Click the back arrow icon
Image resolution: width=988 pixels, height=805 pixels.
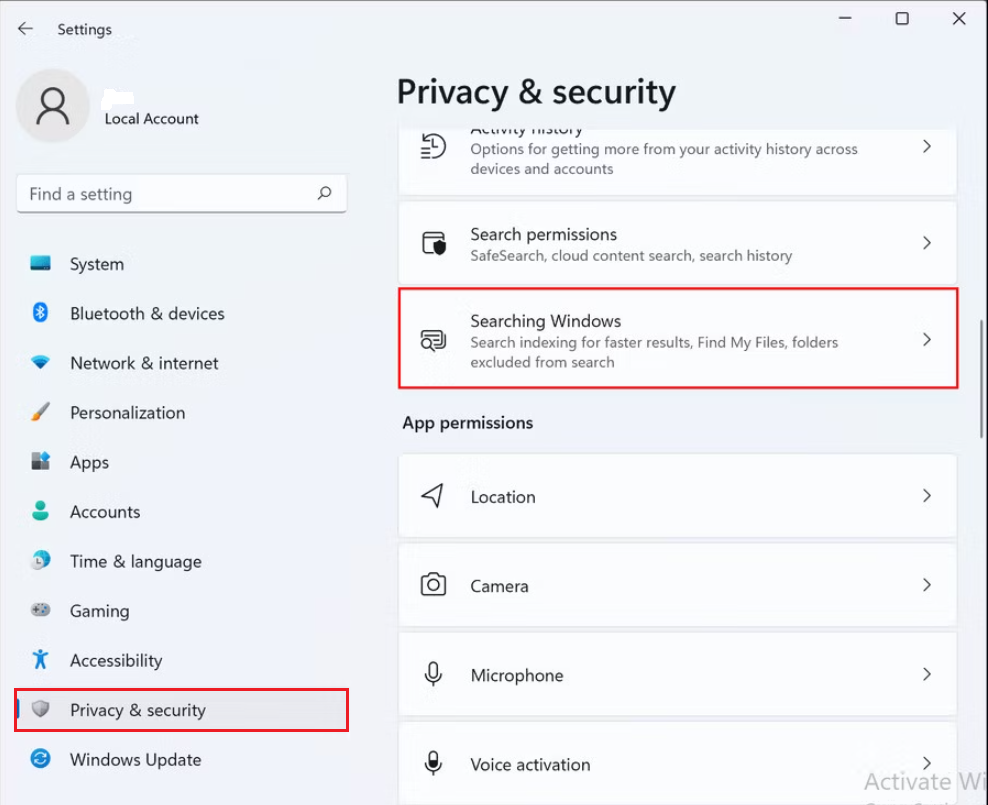[x=25, y=28]
